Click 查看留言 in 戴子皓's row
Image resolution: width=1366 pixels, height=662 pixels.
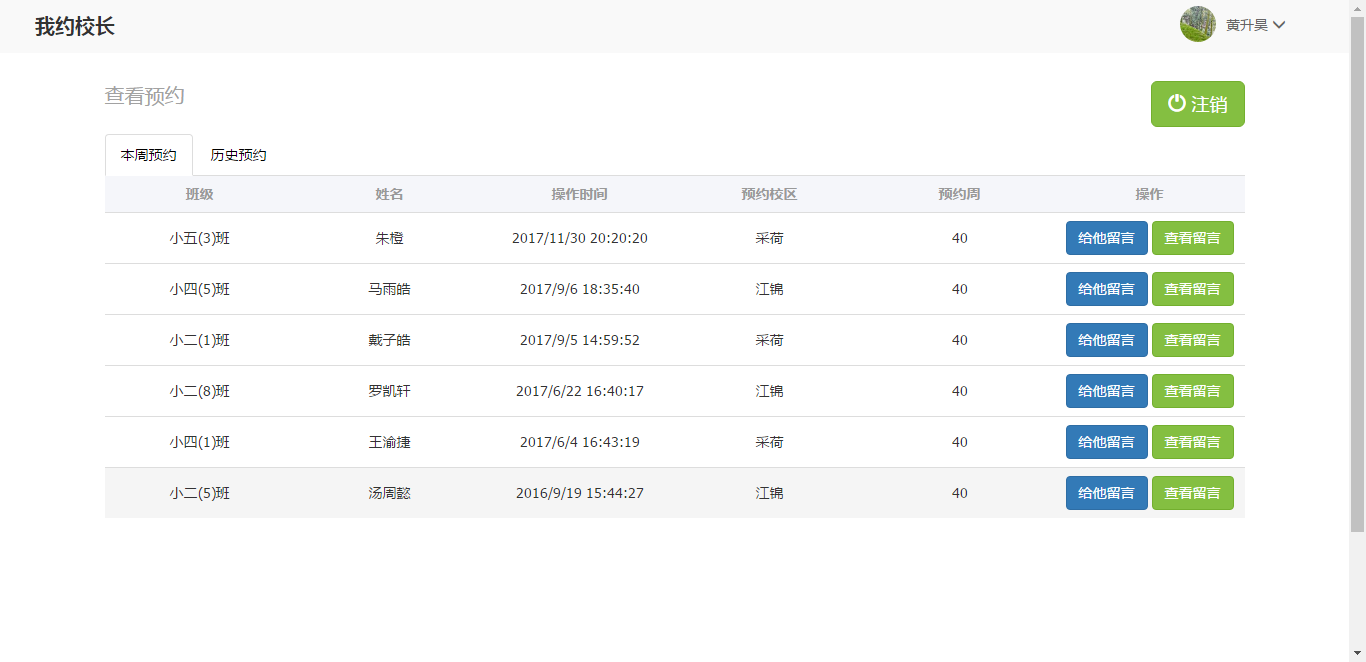pyautogui.click(x=1192, y=340)
